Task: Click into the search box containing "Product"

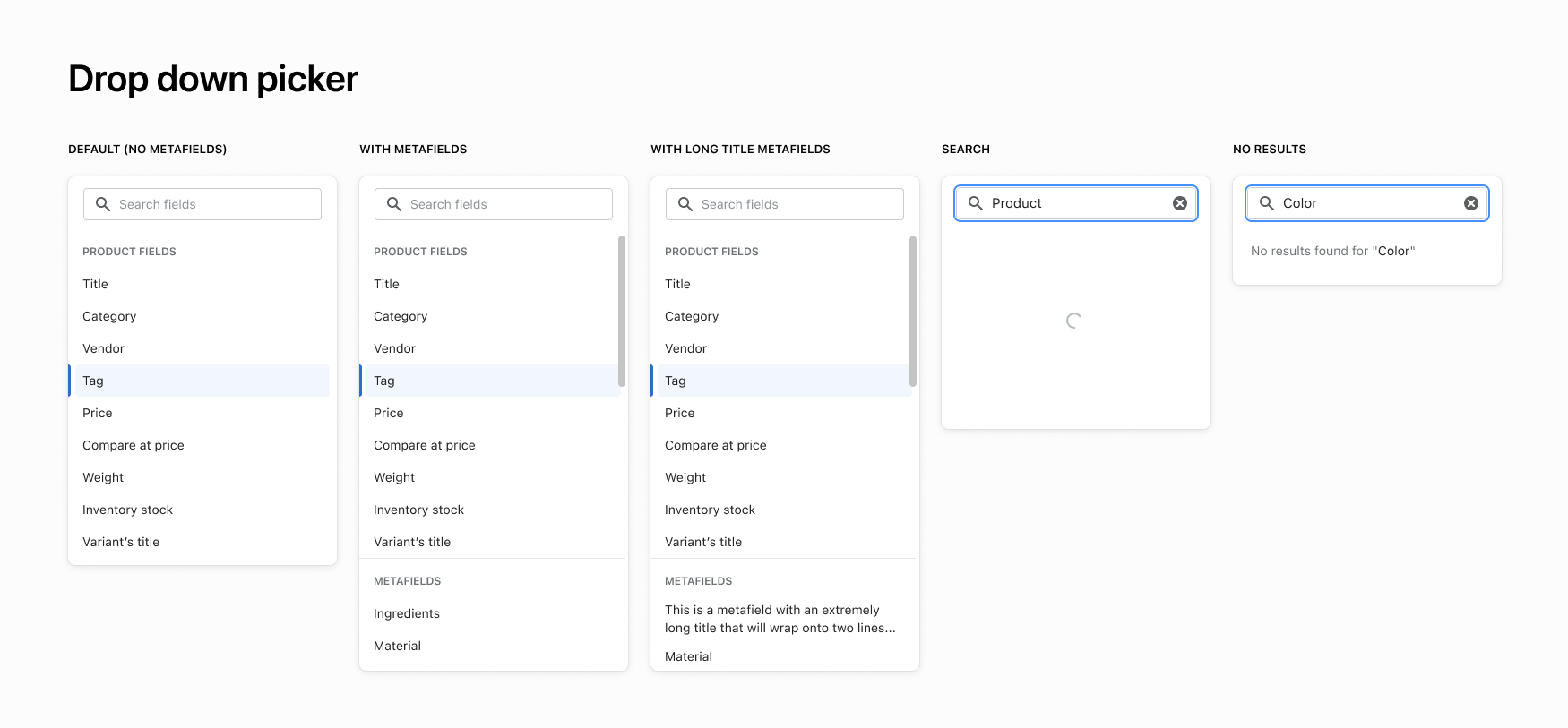Action: (x=1076, y=203)
